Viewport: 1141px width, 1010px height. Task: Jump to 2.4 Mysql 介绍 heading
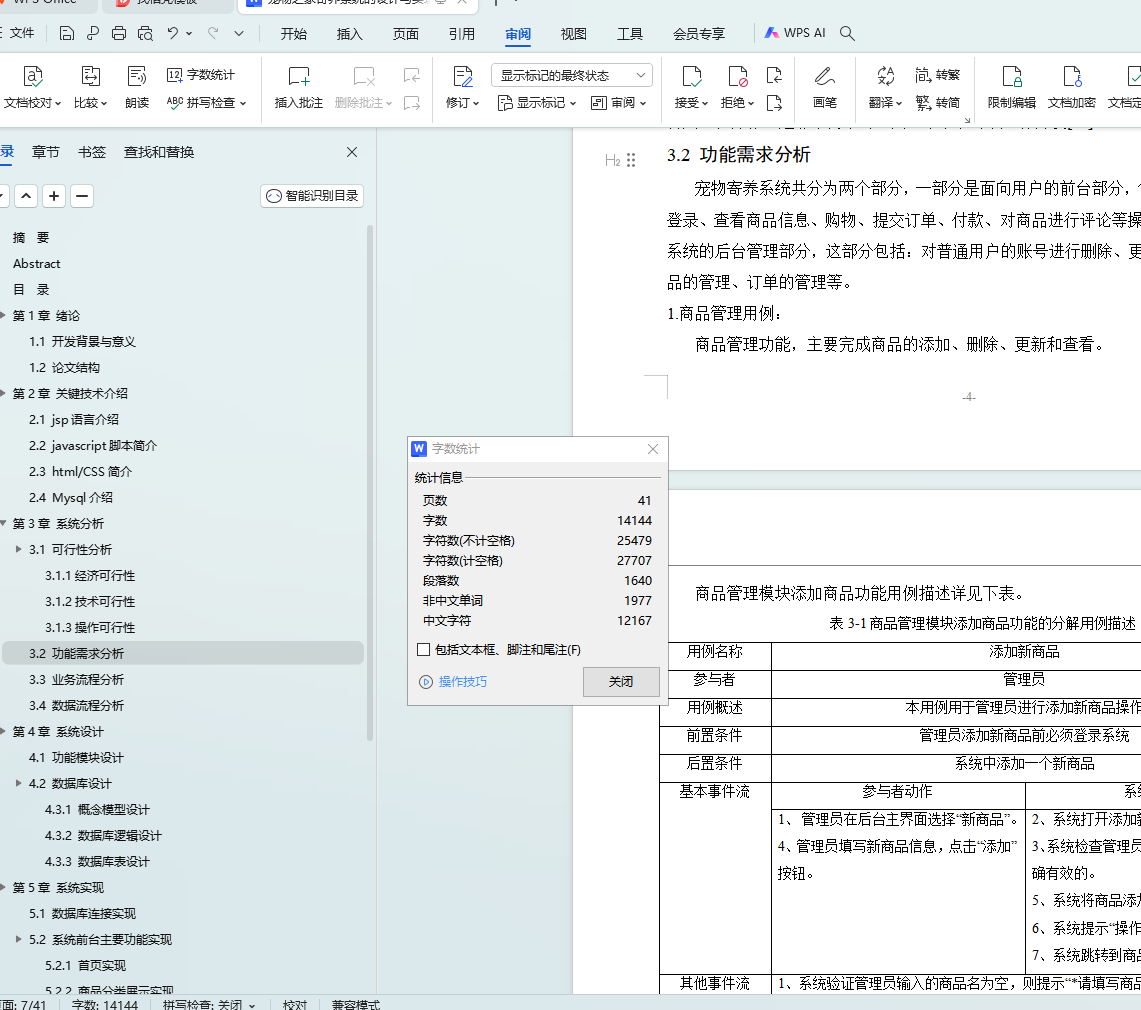(x=71, y=498)
